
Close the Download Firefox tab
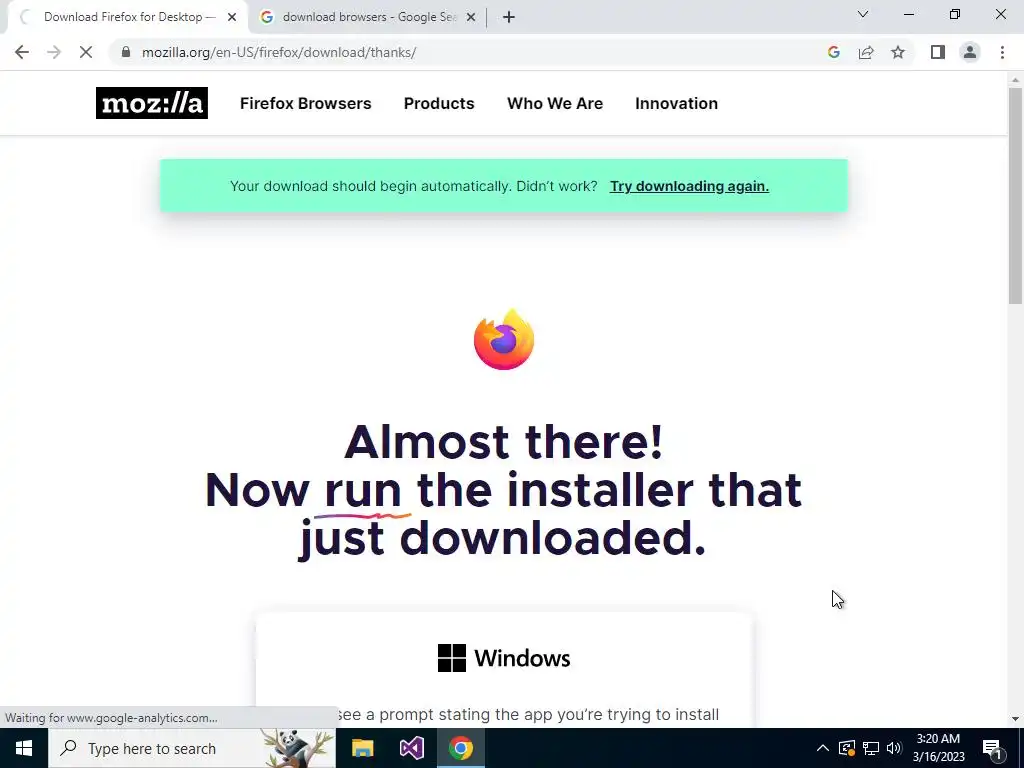pos(232,17)
